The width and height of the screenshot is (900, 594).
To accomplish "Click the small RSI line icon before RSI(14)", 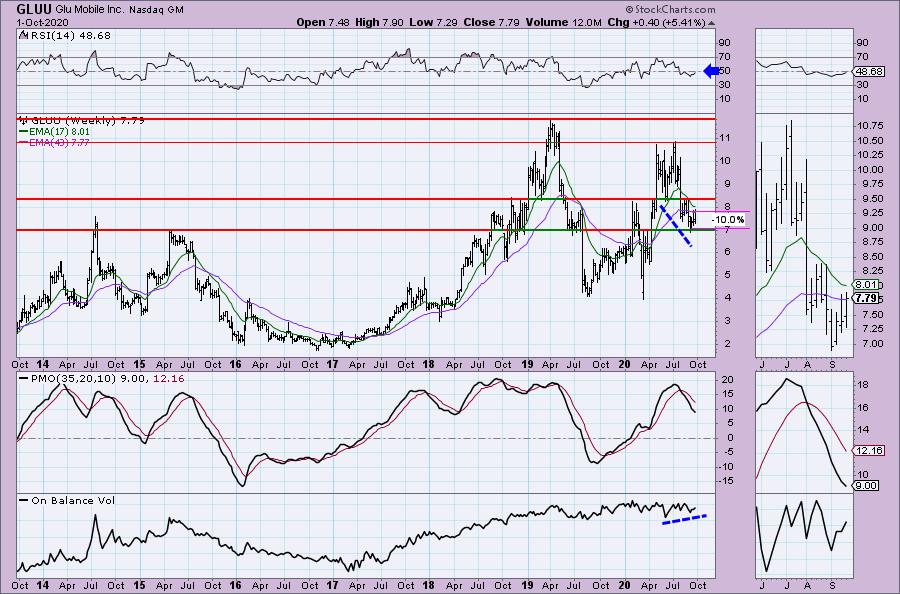I will click(x=22, y=35).
